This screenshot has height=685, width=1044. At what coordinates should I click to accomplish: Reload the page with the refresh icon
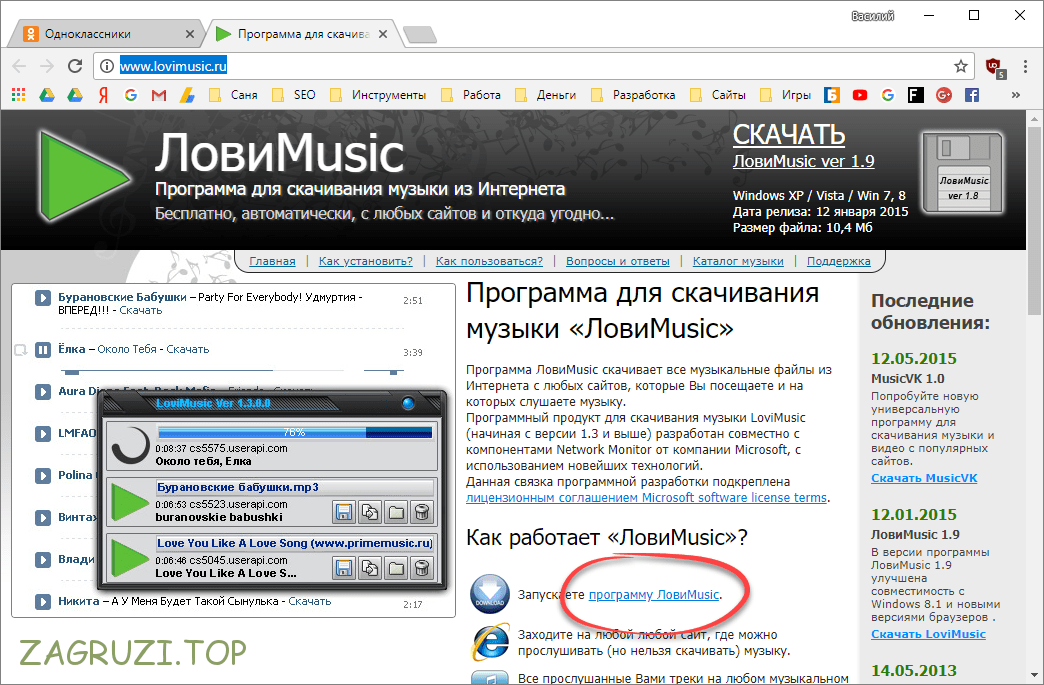click(x=75, y=66)
